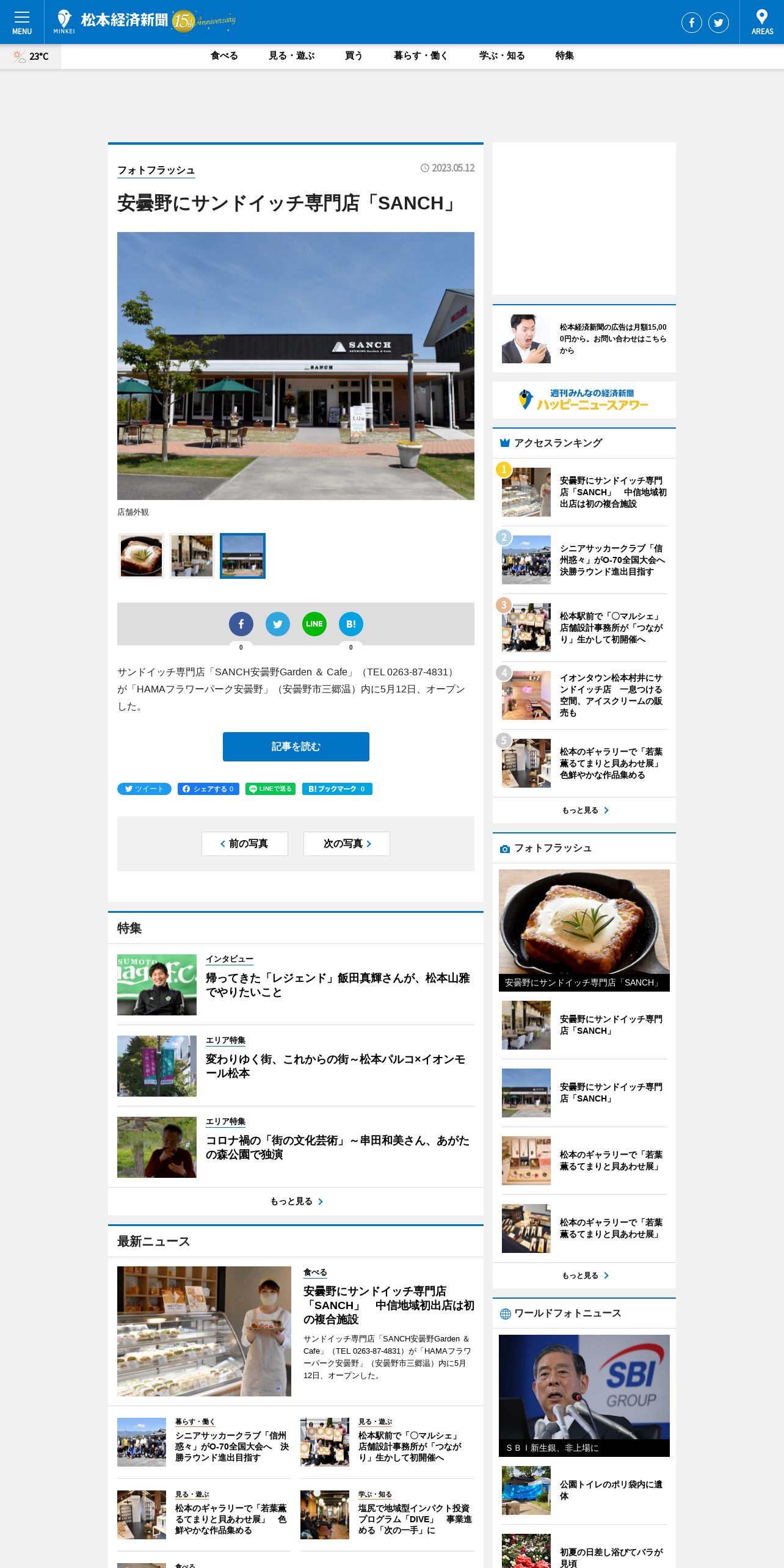The image size is (784, 1568).
Task: Open the 食べる nav menu item
Action: click(x=224, y=56)
